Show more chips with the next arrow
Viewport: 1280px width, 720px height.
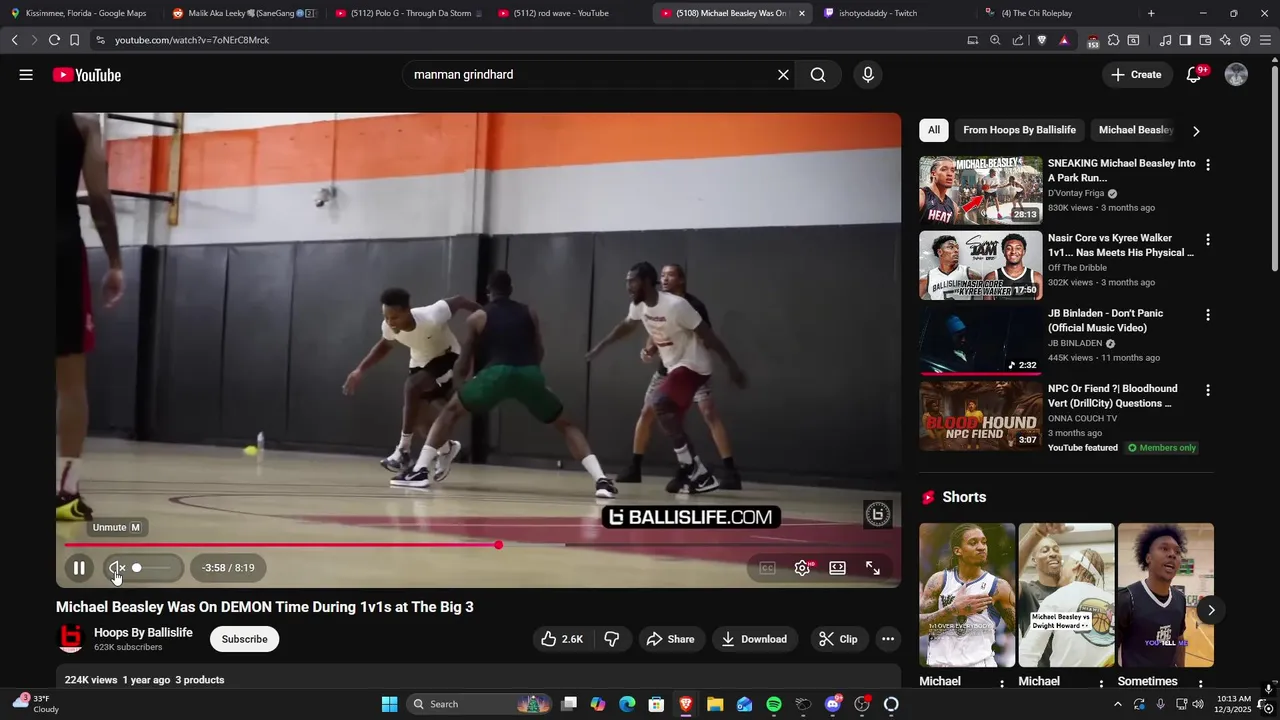[x=1196, y=131]
